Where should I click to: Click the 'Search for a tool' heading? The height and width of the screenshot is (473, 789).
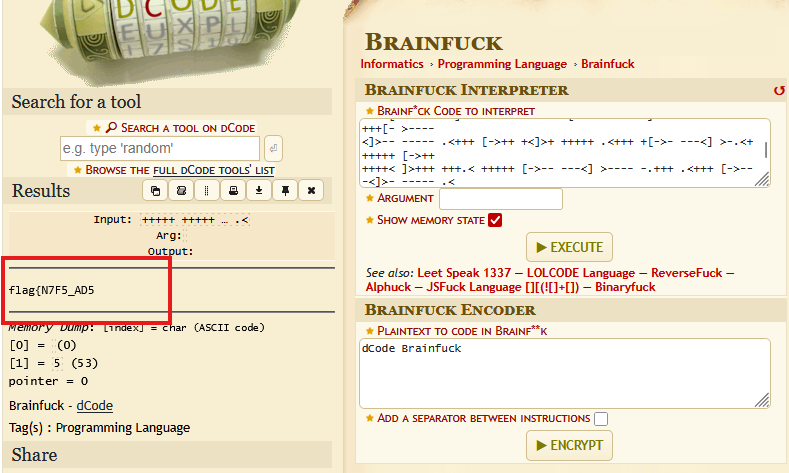[76, 102]
